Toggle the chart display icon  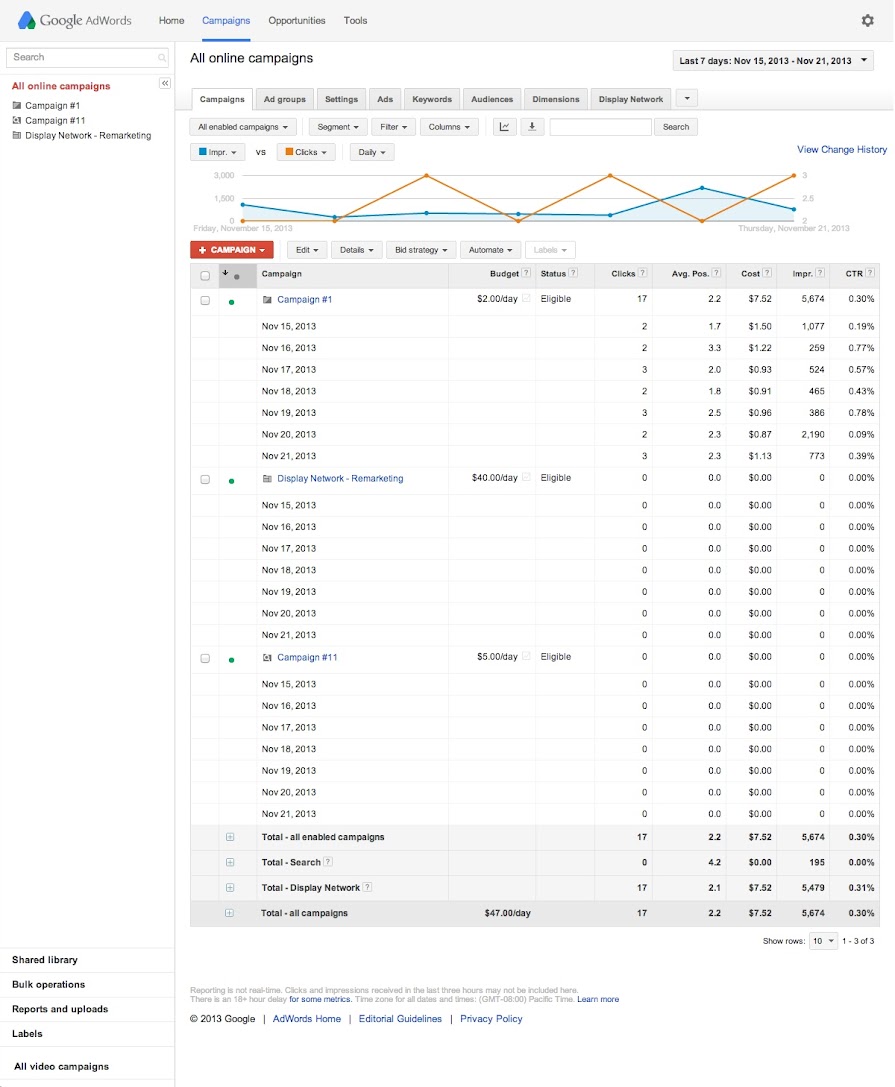coord(504,127)
